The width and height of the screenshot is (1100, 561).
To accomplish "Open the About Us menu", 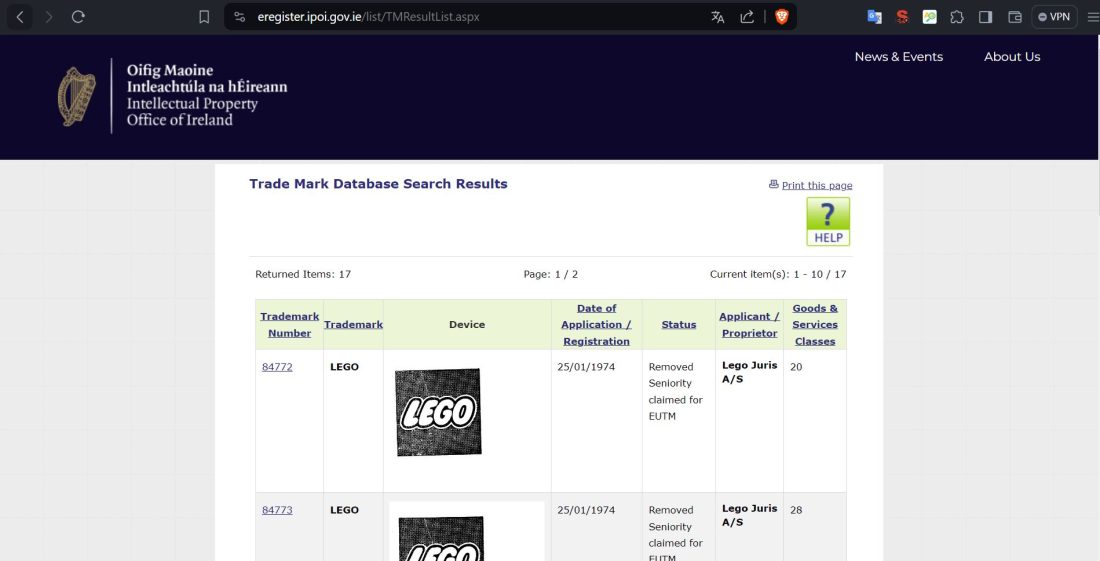I will click(x=1012, y=57).
